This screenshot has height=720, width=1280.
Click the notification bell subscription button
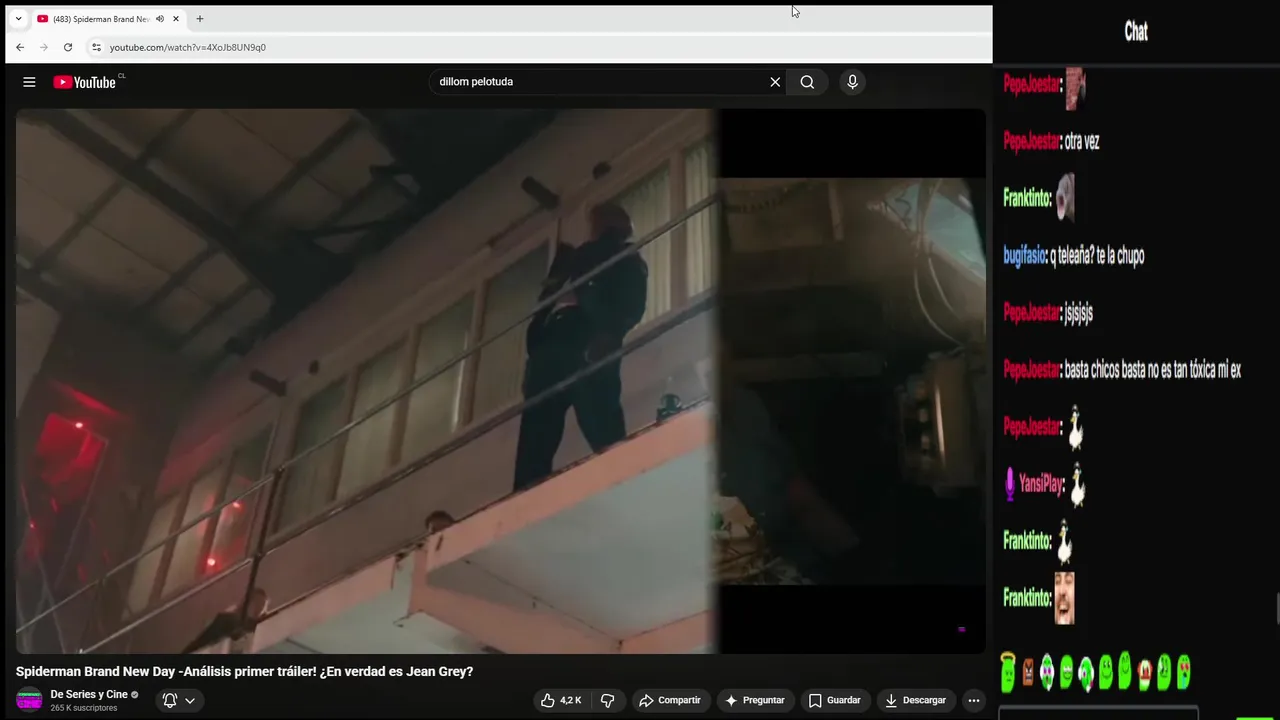pyautogui.click(x=170, y=700)
